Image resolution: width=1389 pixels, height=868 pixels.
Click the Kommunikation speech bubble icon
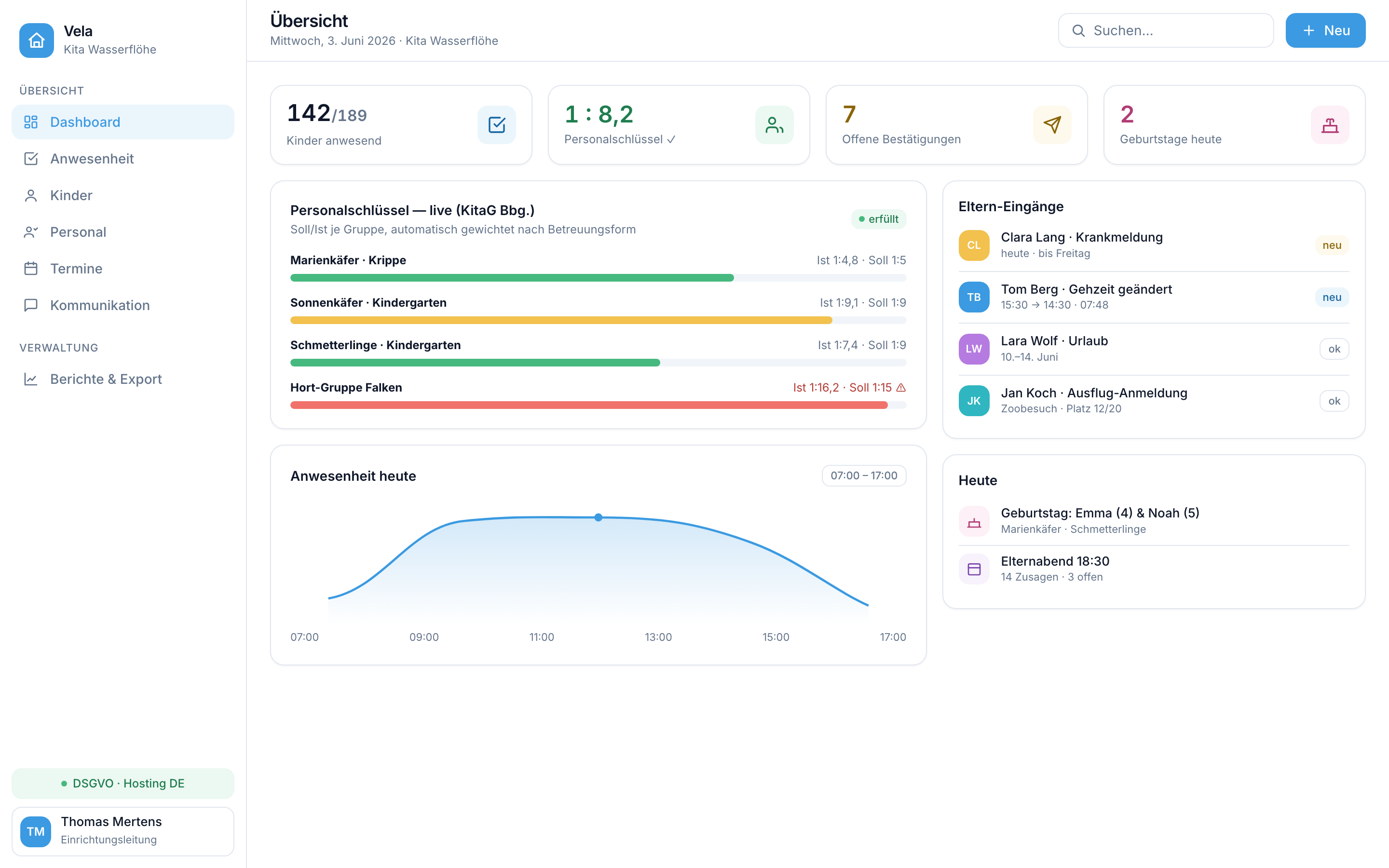pos(31,305)
